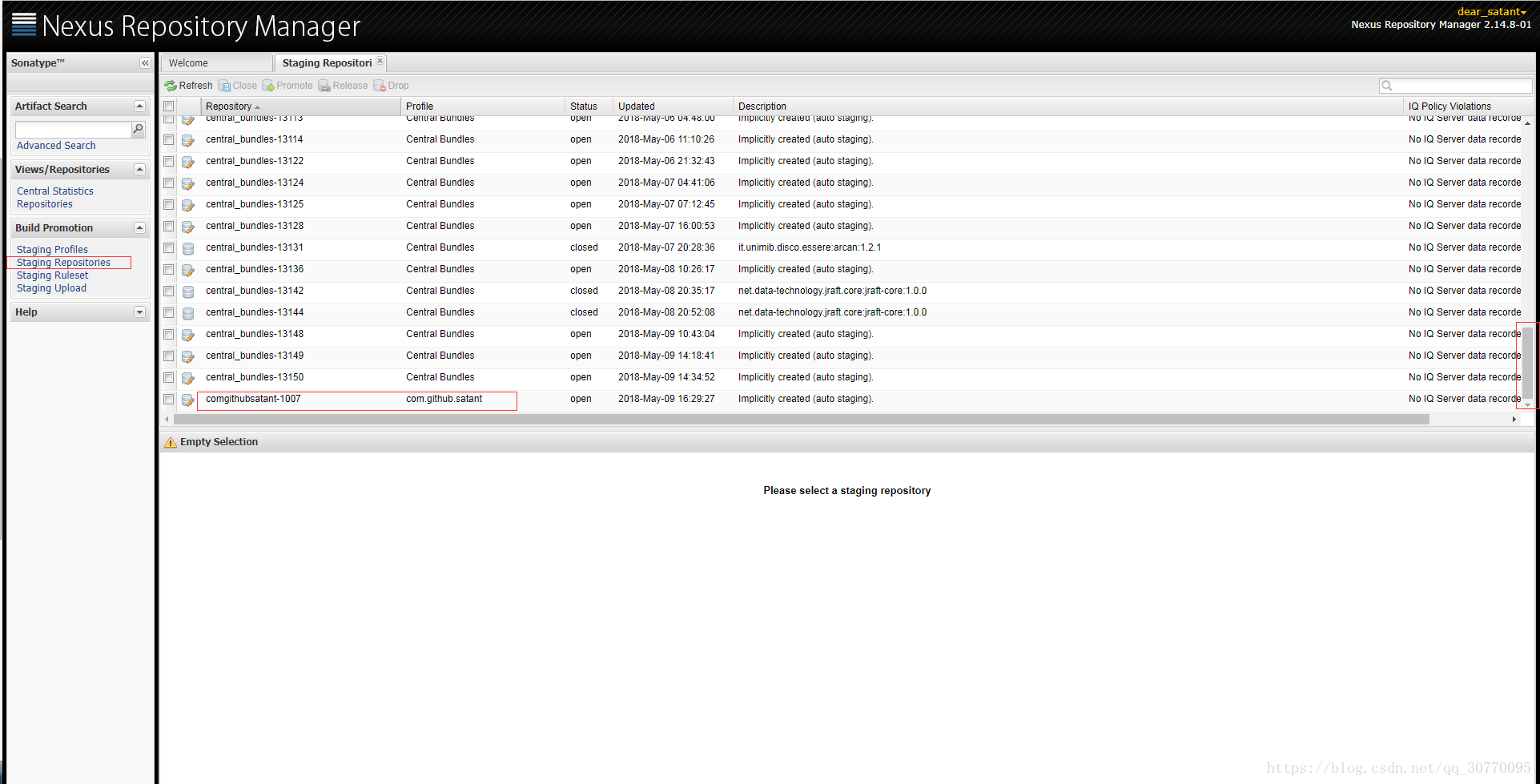The width and height of the screenshot is (1540, 784).
Task: Expand the Help panel
Action: point(139,312)
